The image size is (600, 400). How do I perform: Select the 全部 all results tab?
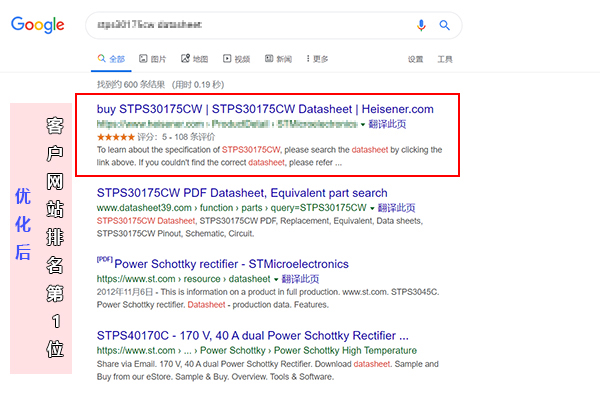(x=111, y=59)
